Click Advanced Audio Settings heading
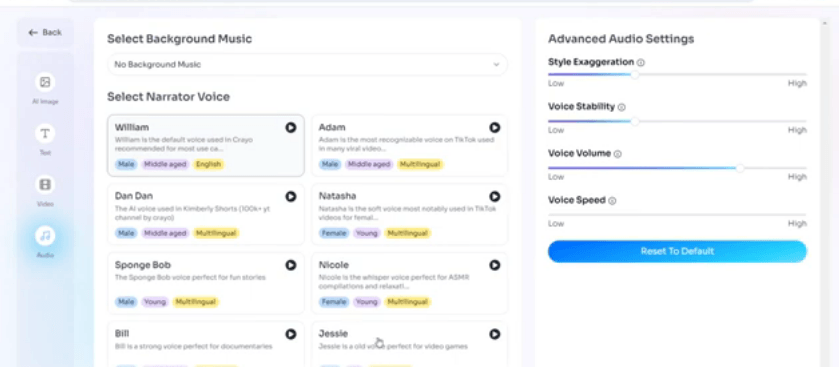839x367 pixels. pyautogui.click(x=621, y=39)
